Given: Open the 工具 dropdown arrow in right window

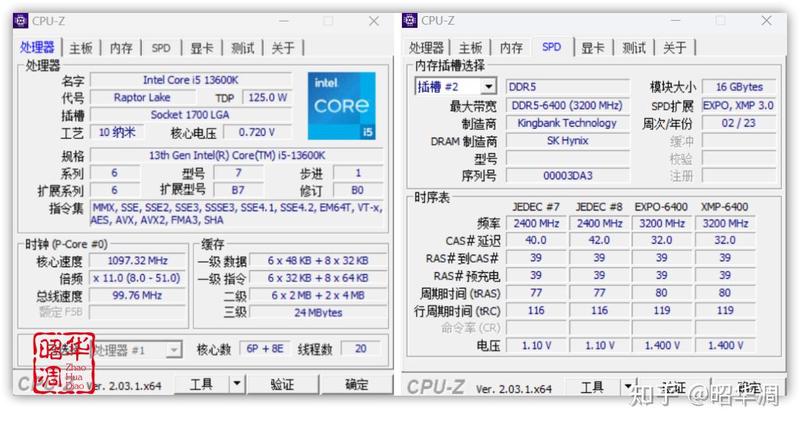Looking at the screenshot, I should [628, 387].
